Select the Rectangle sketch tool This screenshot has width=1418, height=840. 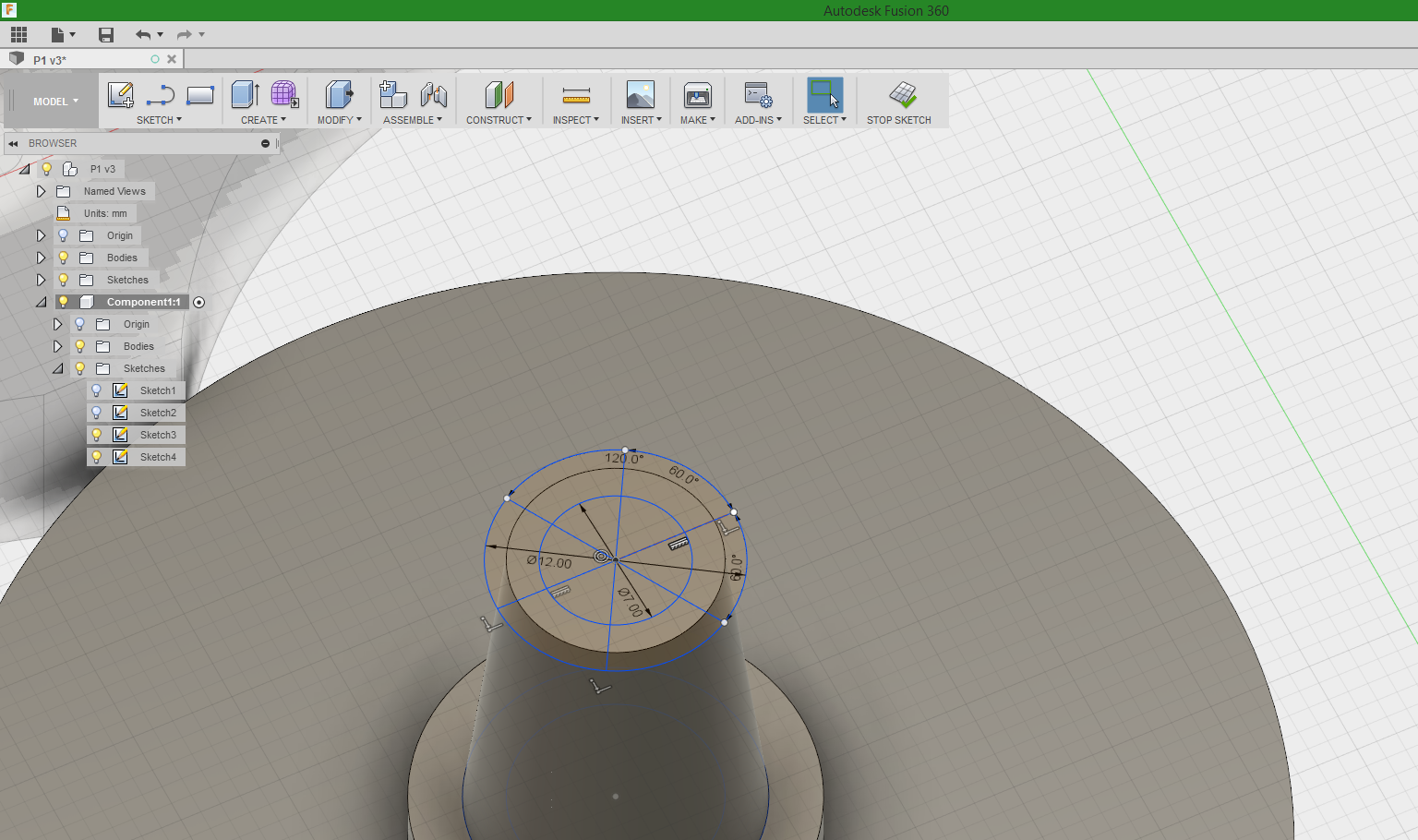(200, 95)
